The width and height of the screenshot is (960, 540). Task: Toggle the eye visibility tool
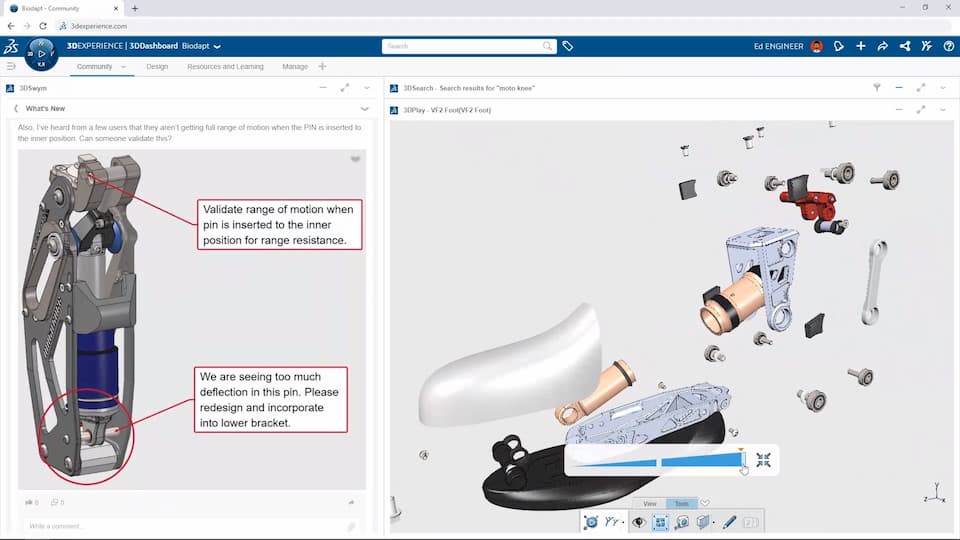[x=638, y=522]
